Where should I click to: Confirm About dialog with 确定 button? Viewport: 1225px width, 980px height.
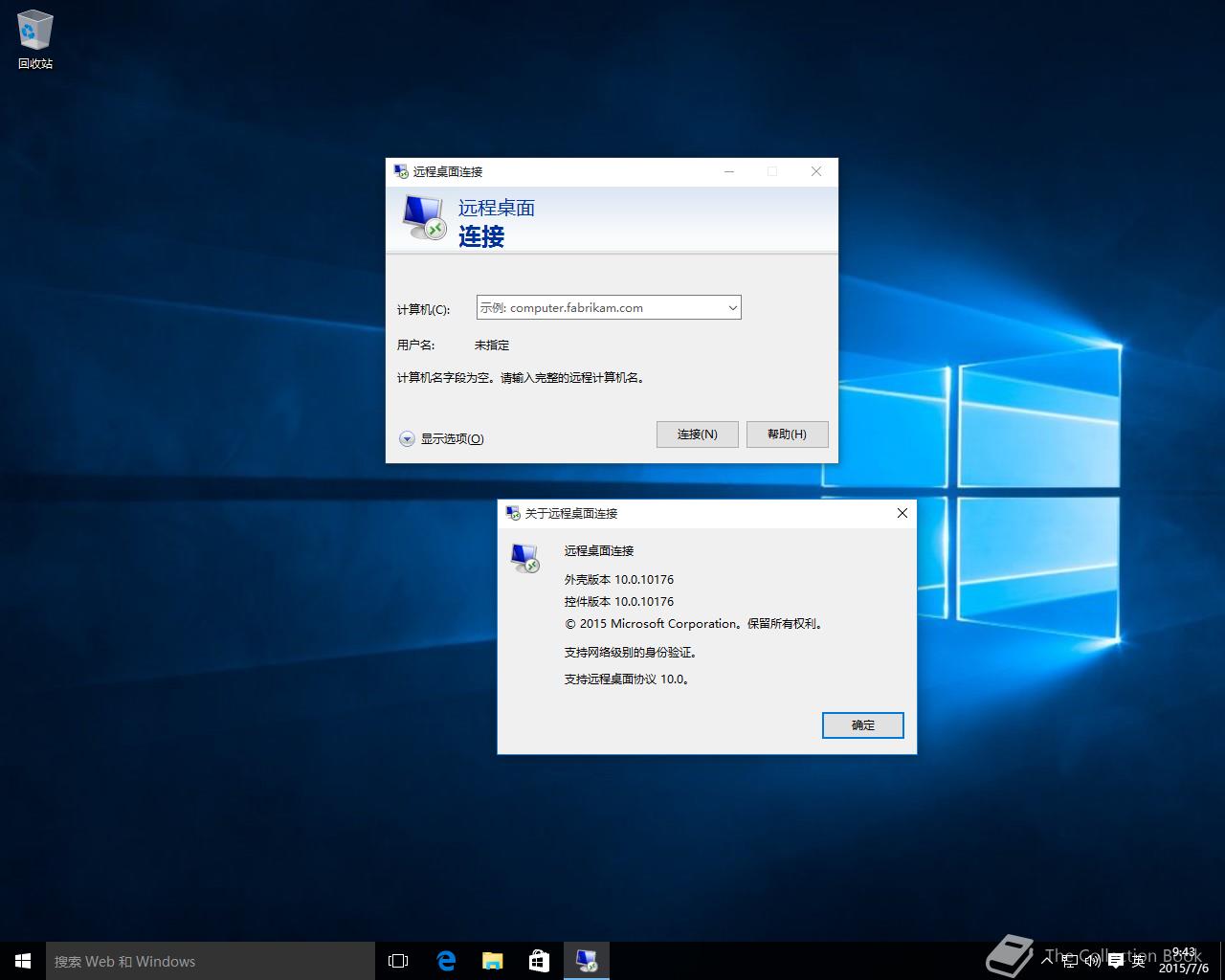click(863, 725)
